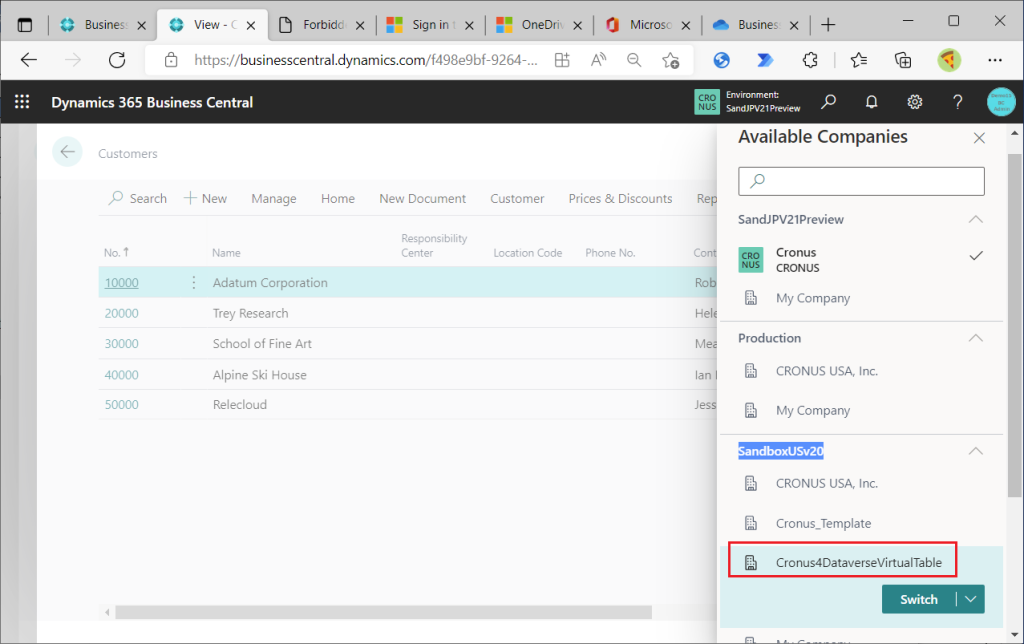Click the zoom magnifier in address bar

click(x=633, y=60)
